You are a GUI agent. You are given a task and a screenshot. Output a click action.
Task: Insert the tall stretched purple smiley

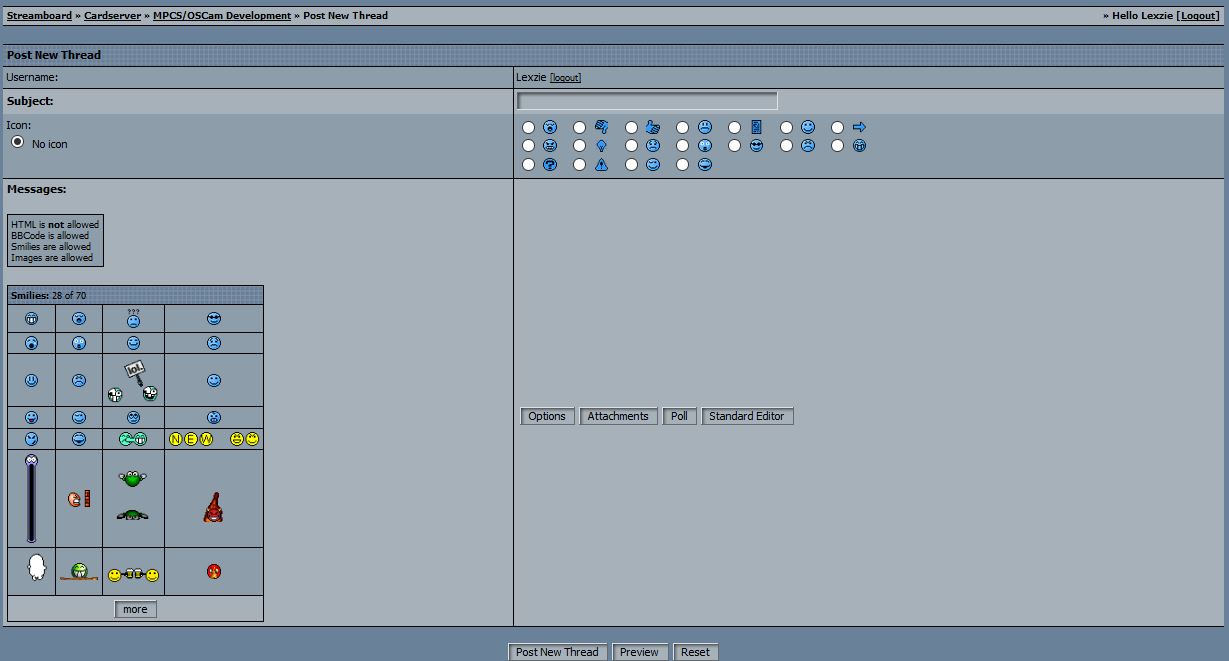31,498
